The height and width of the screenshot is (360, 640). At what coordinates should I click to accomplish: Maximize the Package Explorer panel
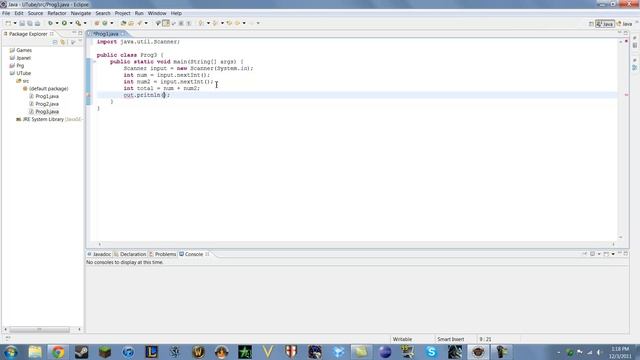click(80, 33)
